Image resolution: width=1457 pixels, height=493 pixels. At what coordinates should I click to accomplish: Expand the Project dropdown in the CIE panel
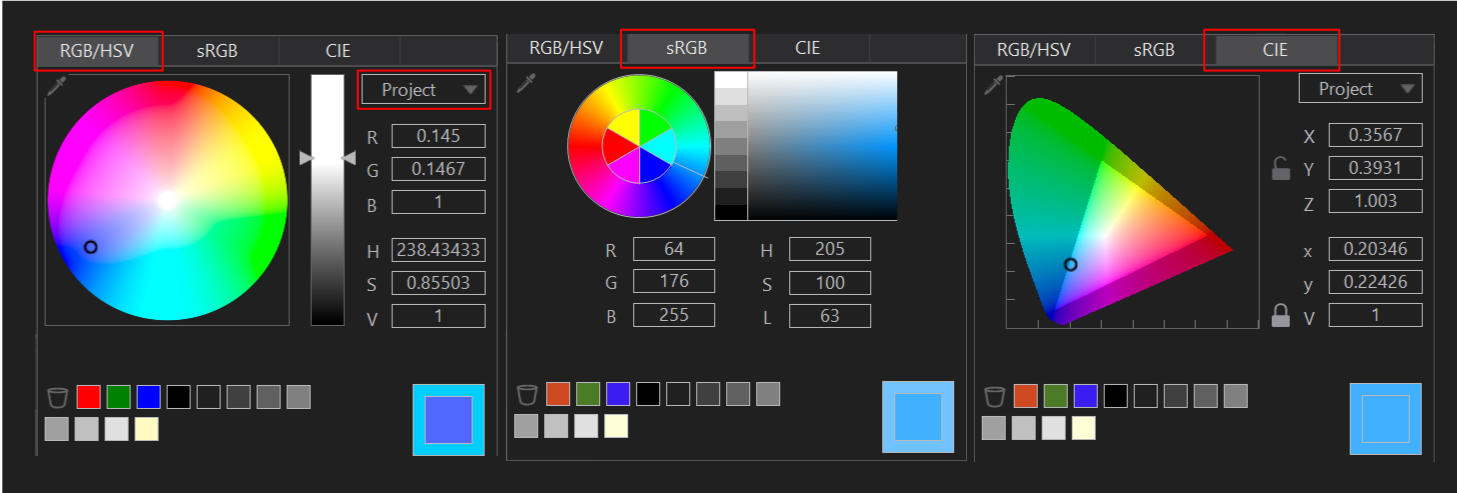1359,89
